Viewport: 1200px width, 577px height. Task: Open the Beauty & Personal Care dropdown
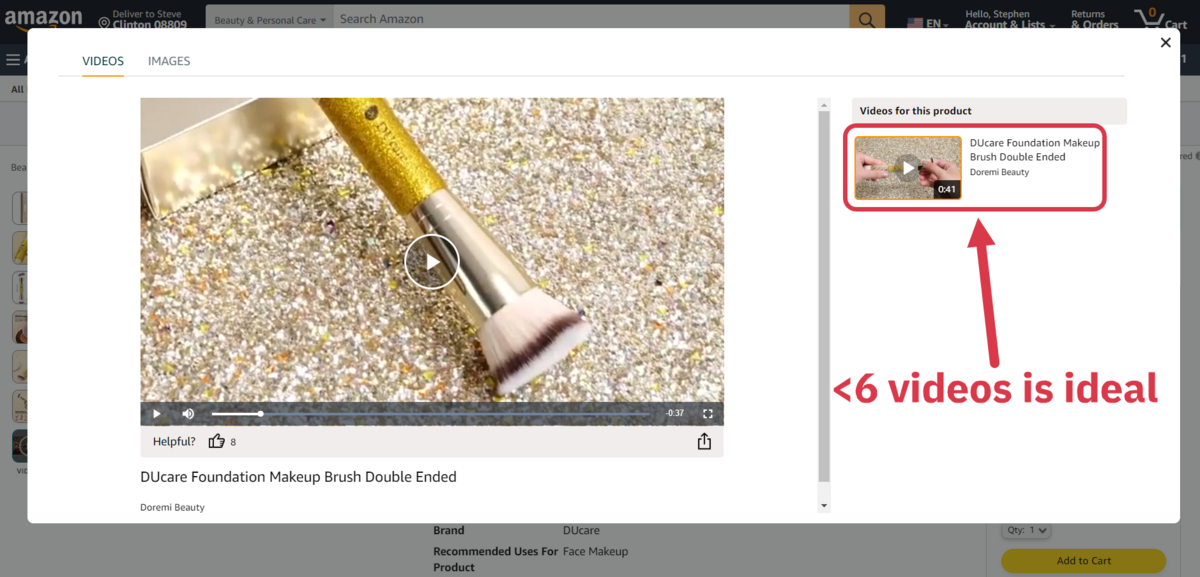[x=270, y=20]
